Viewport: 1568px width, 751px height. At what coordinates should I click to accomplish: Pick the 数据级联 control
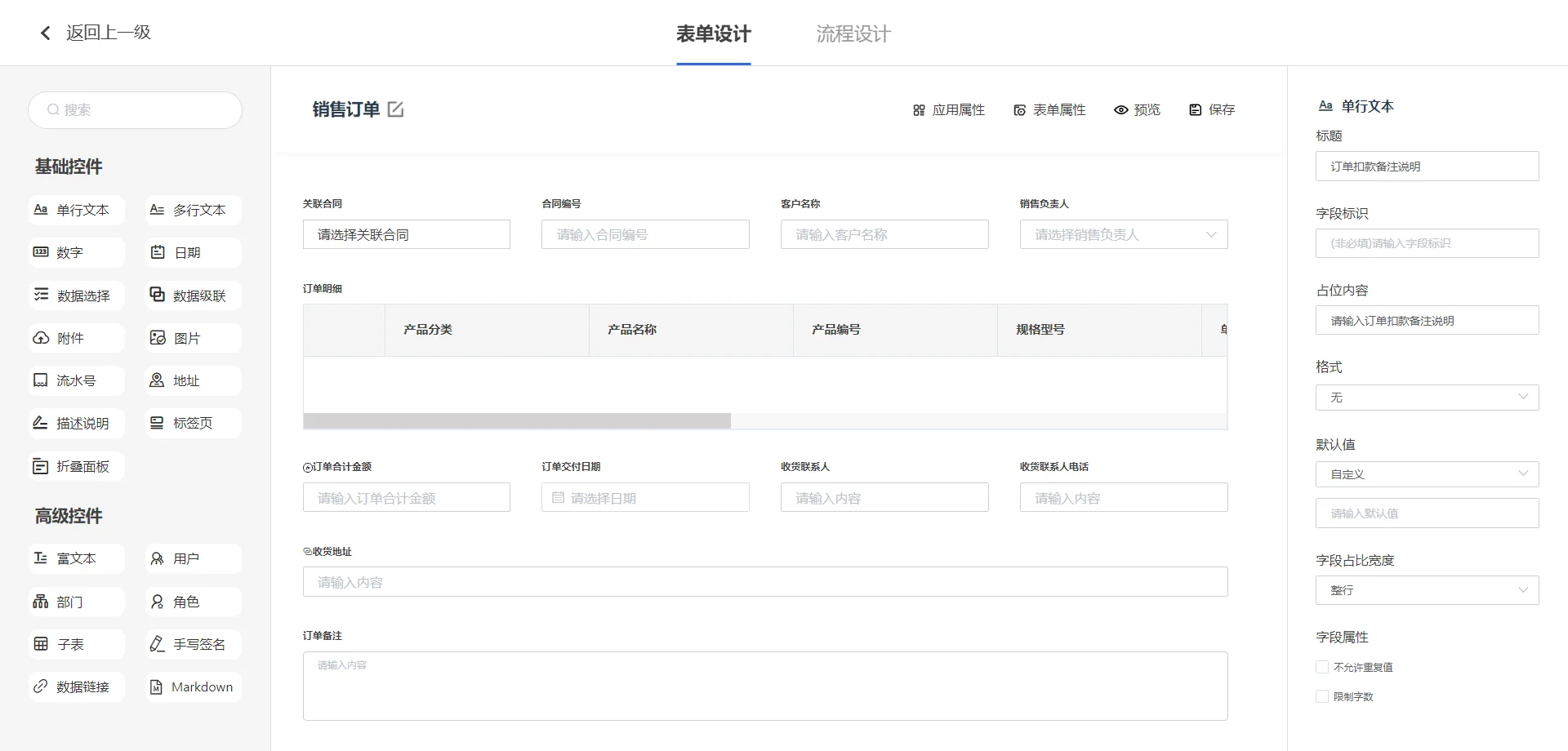[x=194, y=296]
